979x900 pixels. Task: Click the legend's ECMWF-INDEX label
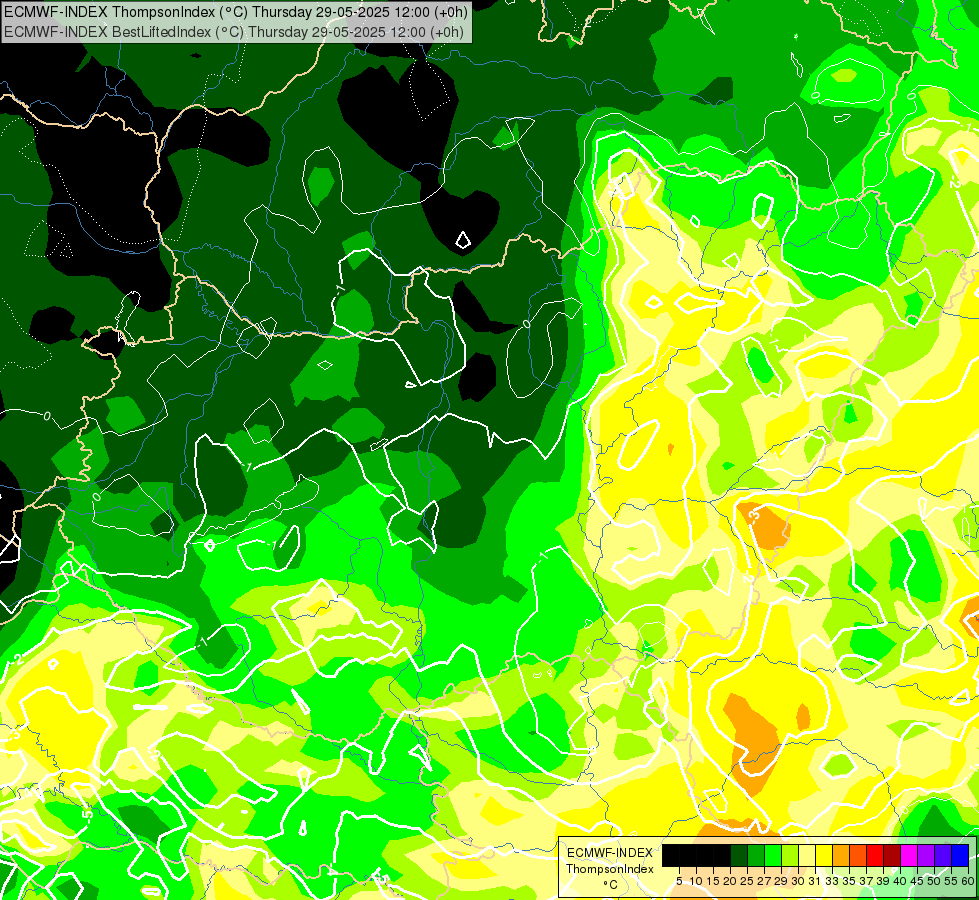pyautogui.click(x=610, y=853)
